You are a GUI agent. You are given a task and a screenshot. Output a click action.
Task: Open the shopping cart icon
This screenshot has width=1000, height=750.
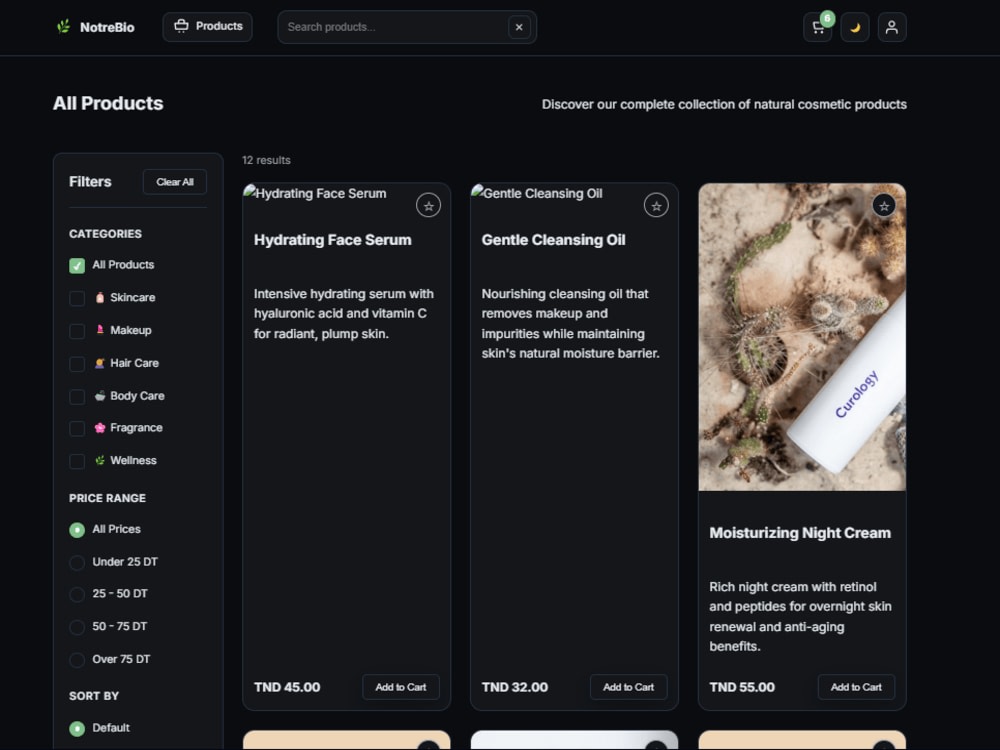(x=818, y=27)
